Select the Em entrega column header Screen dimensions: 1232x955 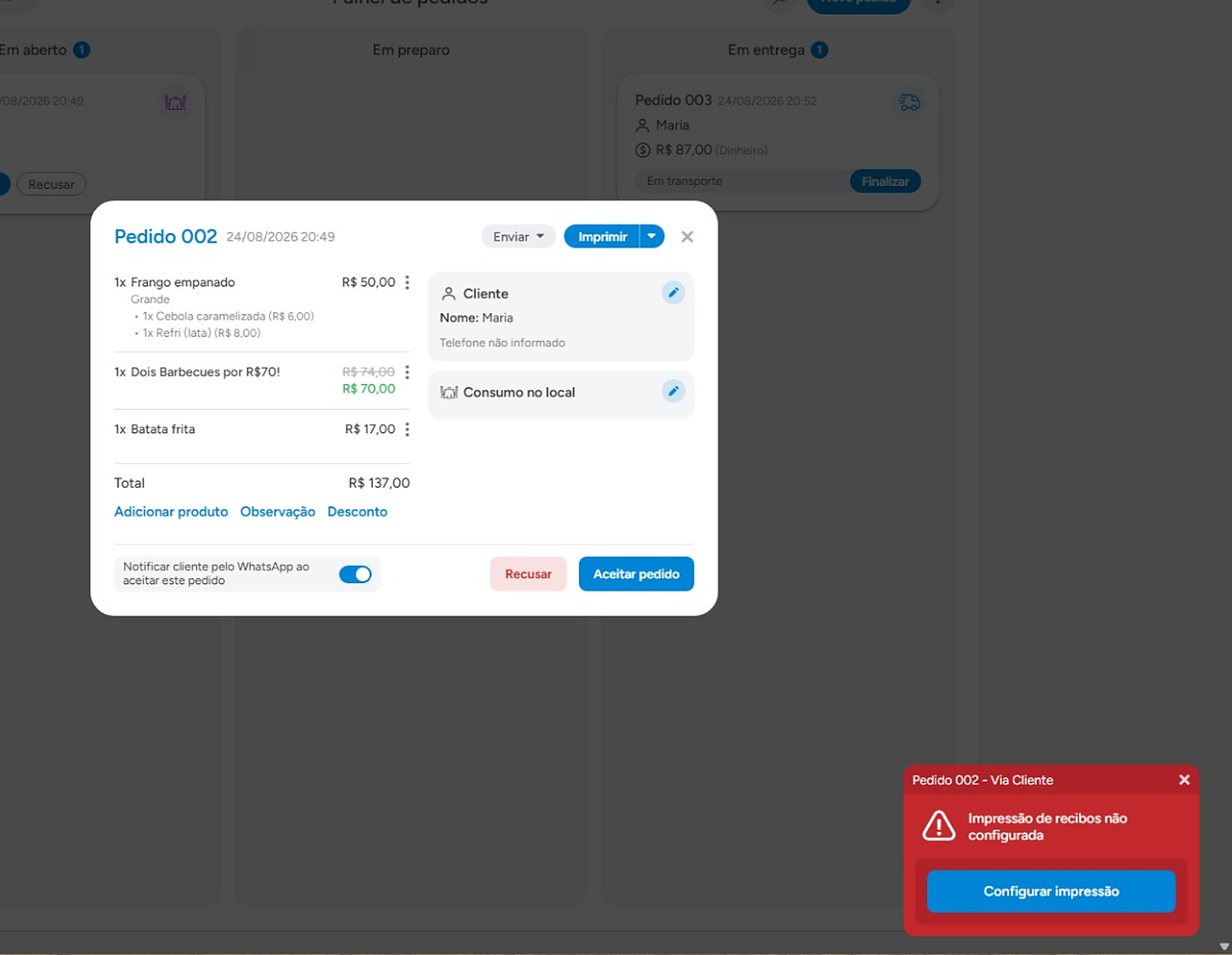click(x=766, y=50)
